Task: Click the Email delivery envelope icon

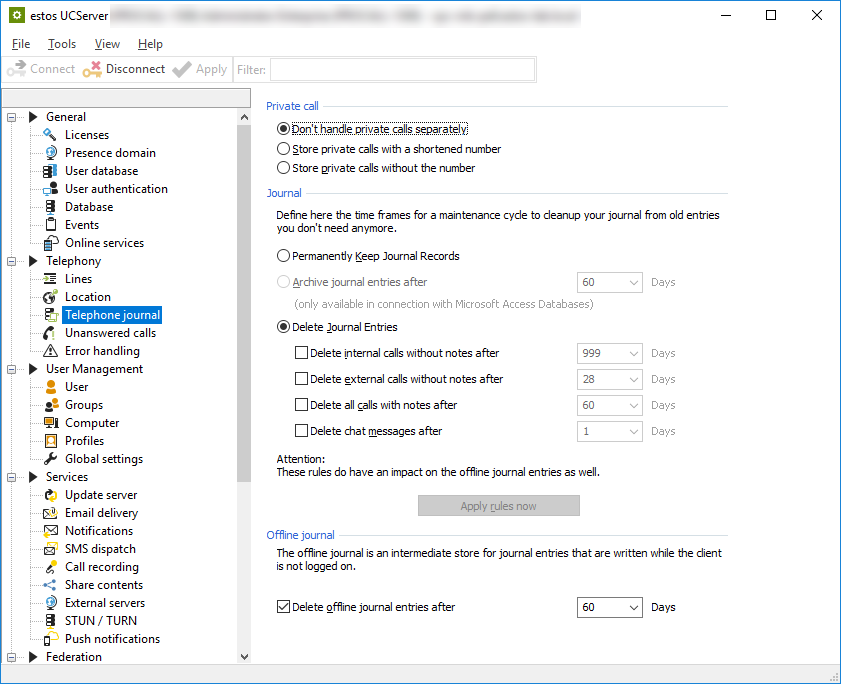Action: [50, 513]
